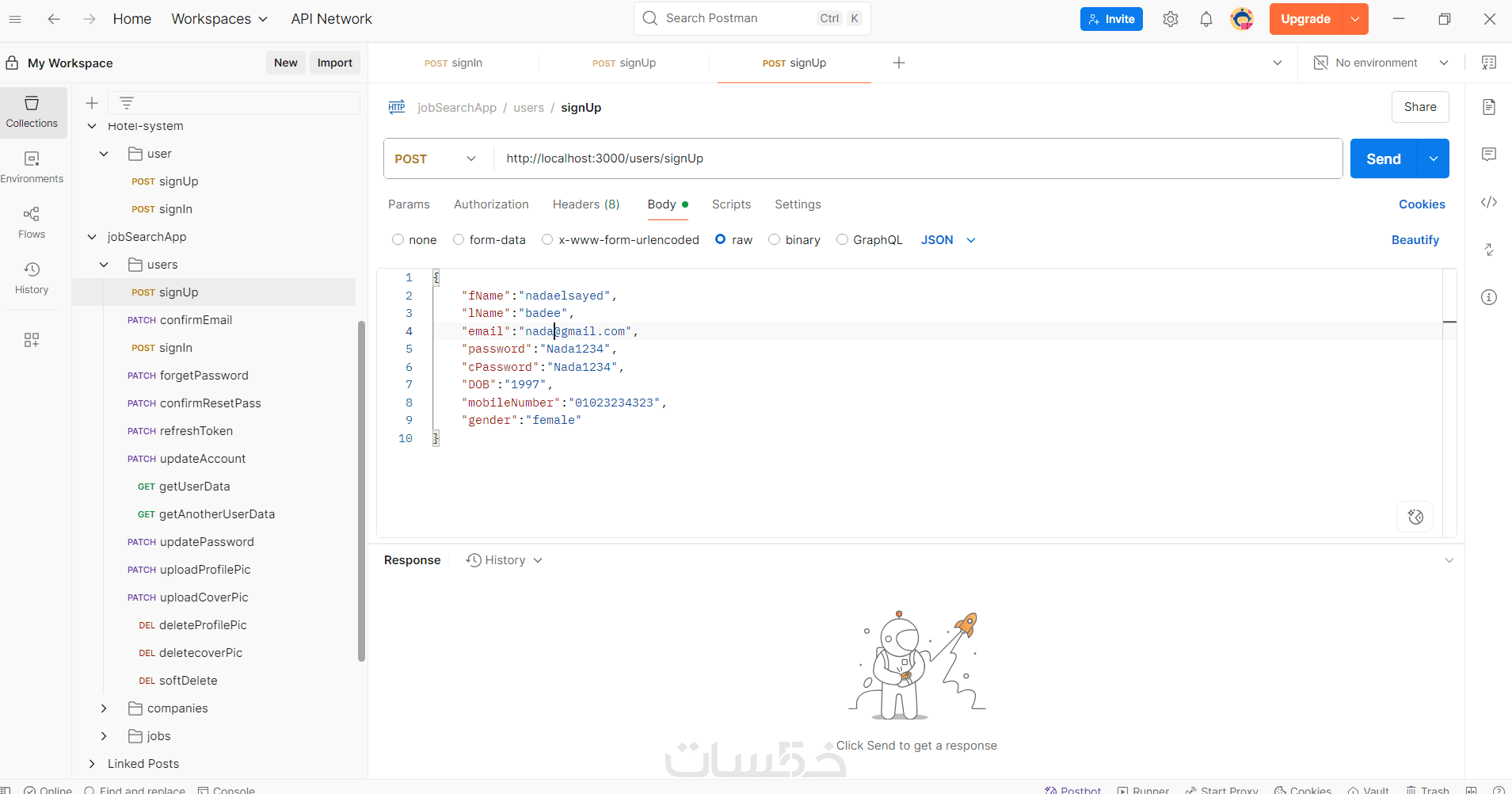Viewport: 1512px width, 794px height.
Task: Open the code snippet icon
Action: tap(1489, 202)
